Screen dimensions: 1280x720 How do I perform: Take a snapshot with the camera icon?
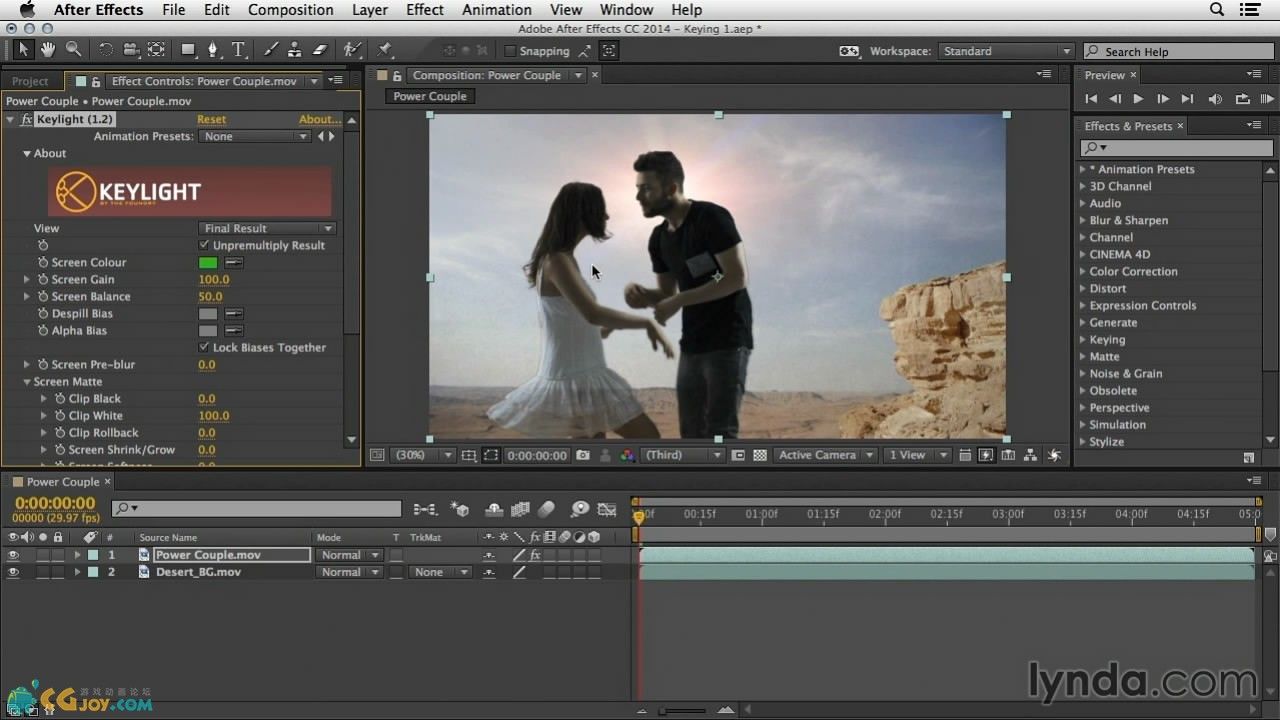[583, 455]
